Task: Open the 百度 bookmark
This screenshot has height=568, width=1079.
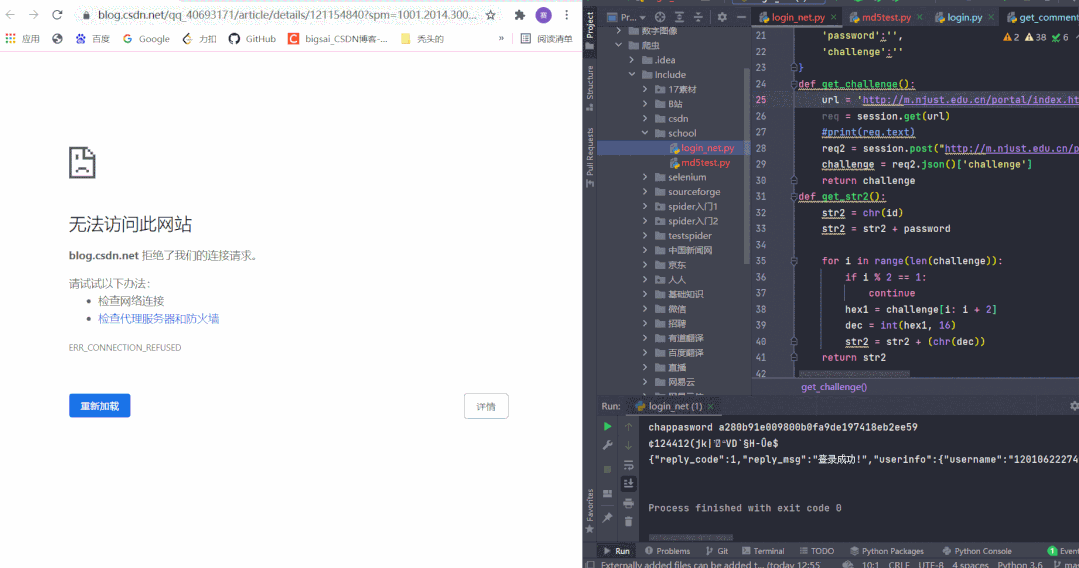Action: pos(93,39)
